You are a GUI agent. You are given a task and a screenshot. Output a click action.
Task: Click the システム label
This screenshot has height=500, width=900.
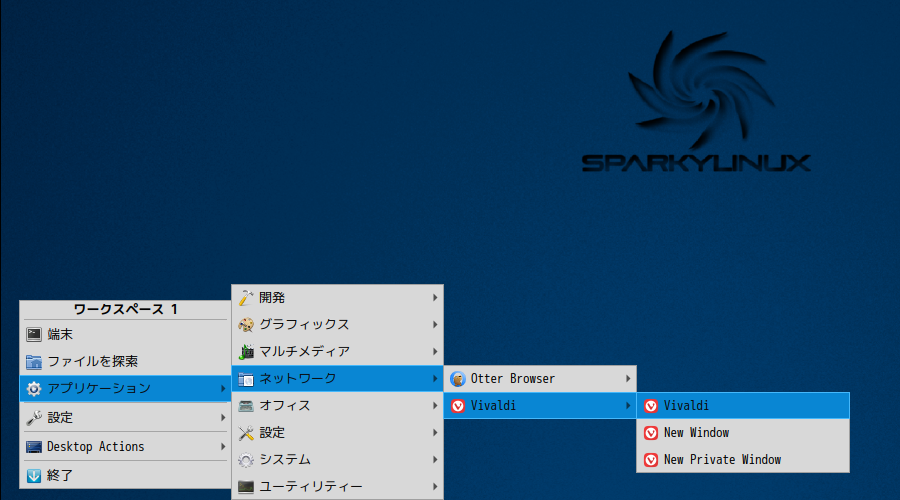click(x=285, y=460)
